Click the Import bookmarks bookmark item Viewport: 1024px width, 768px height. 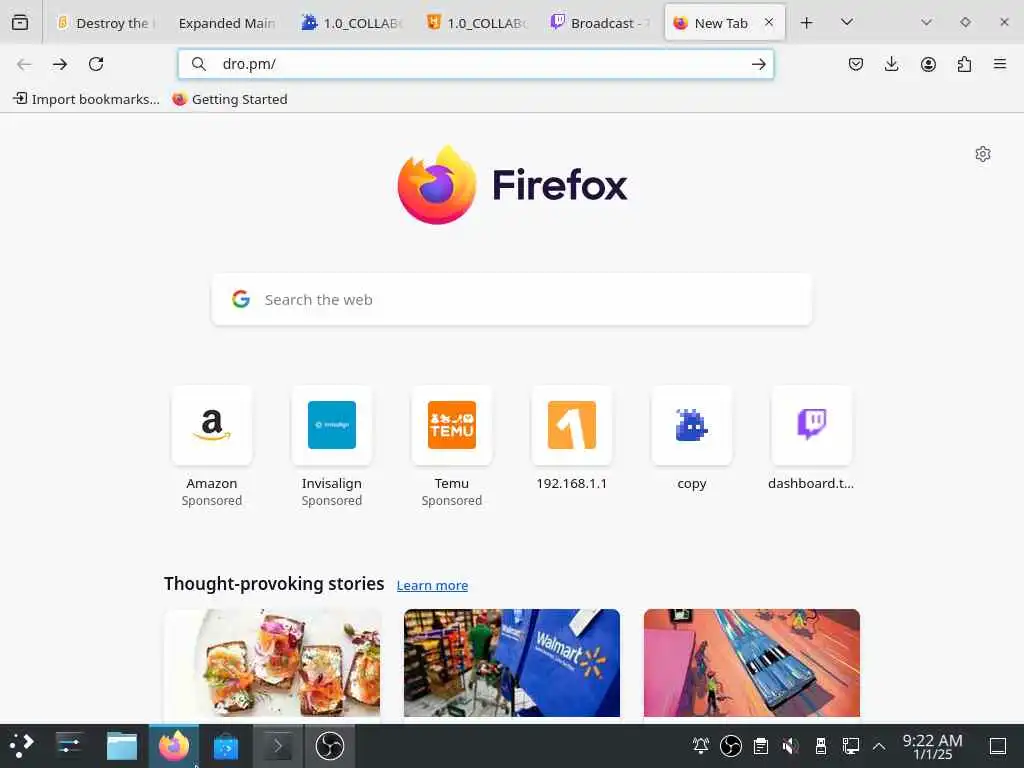coord(86,99)
